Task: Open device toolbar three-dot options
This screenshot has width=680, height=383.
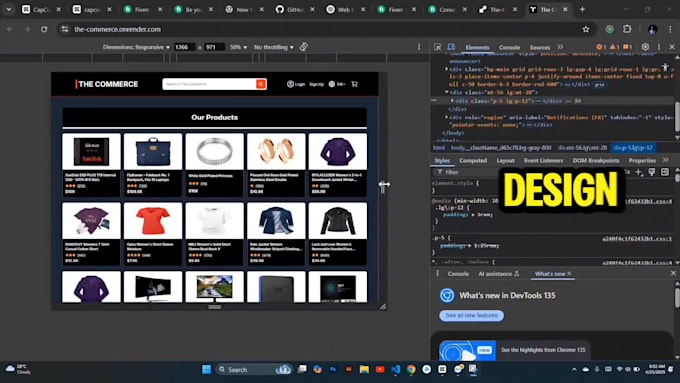Action: pyautogui.click(x=419, y=47)
